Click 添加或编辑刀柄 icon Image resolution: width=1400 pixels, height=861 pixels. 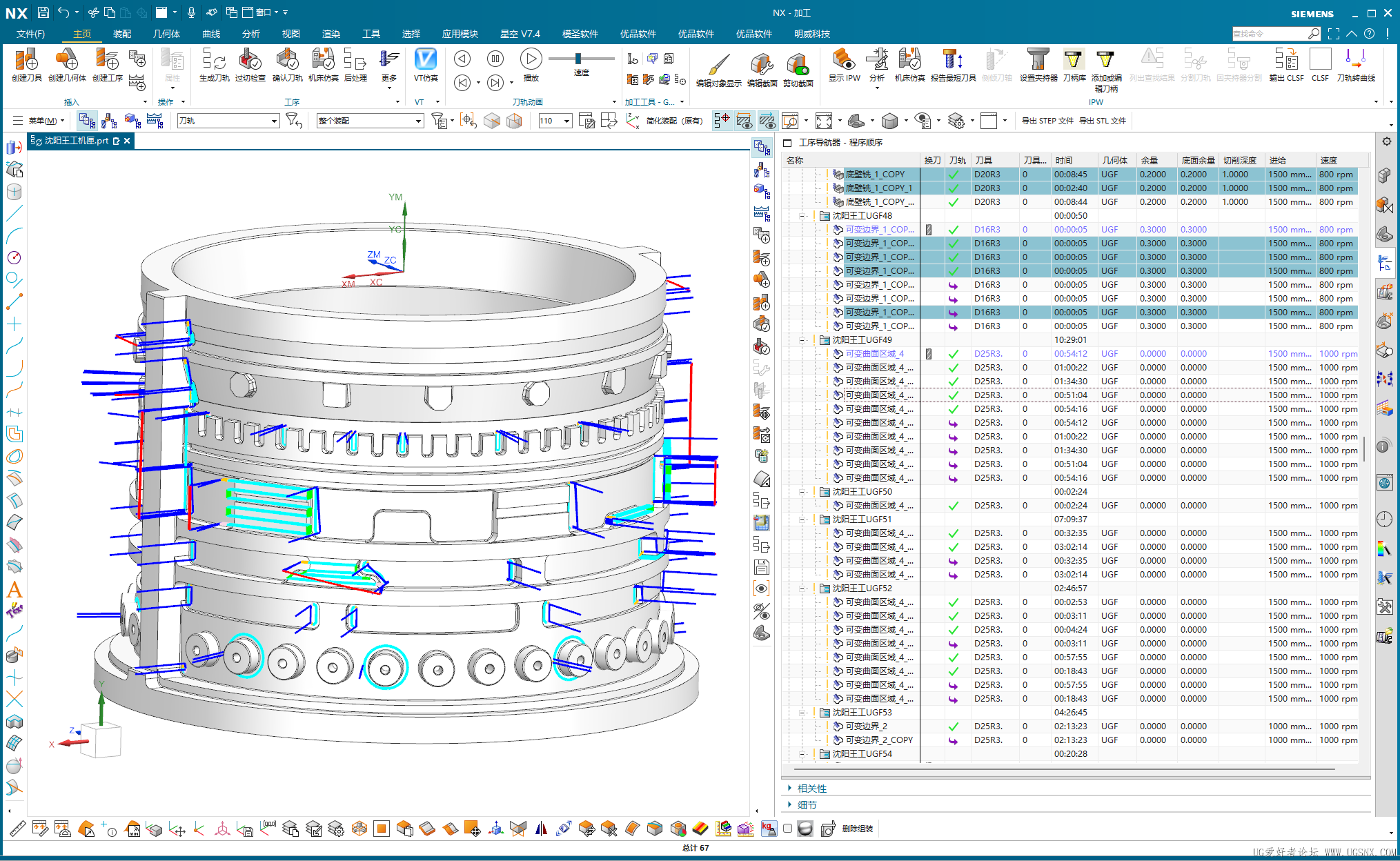tap(1106, 70)
